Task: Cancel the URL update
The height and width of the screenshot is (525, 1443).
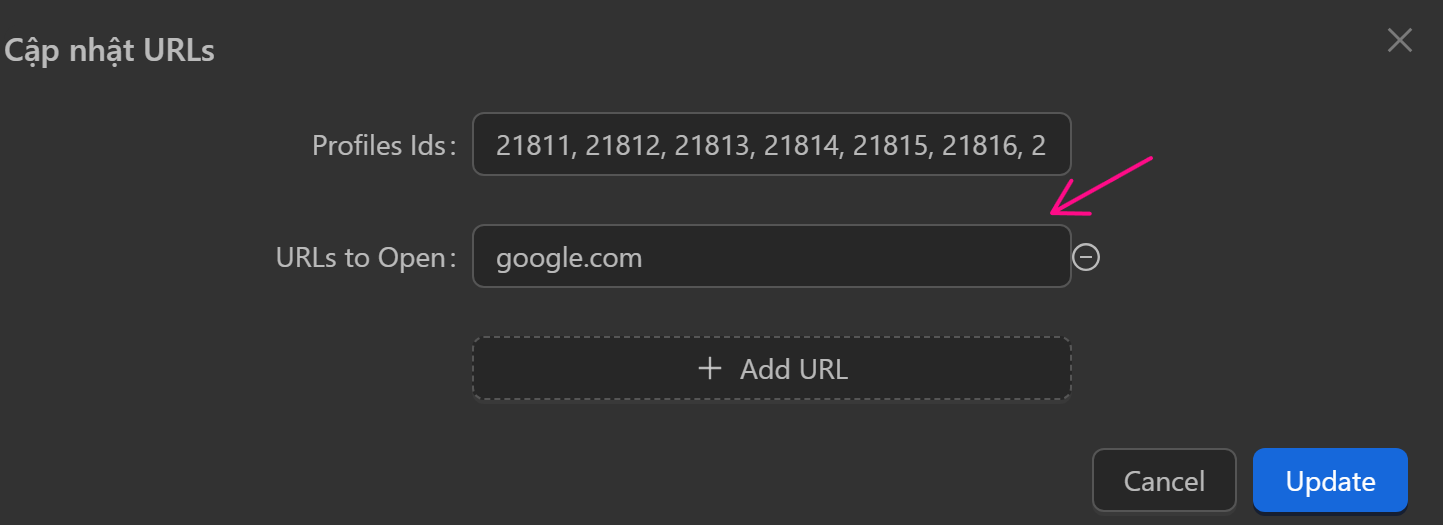Action: (1164, 481)
